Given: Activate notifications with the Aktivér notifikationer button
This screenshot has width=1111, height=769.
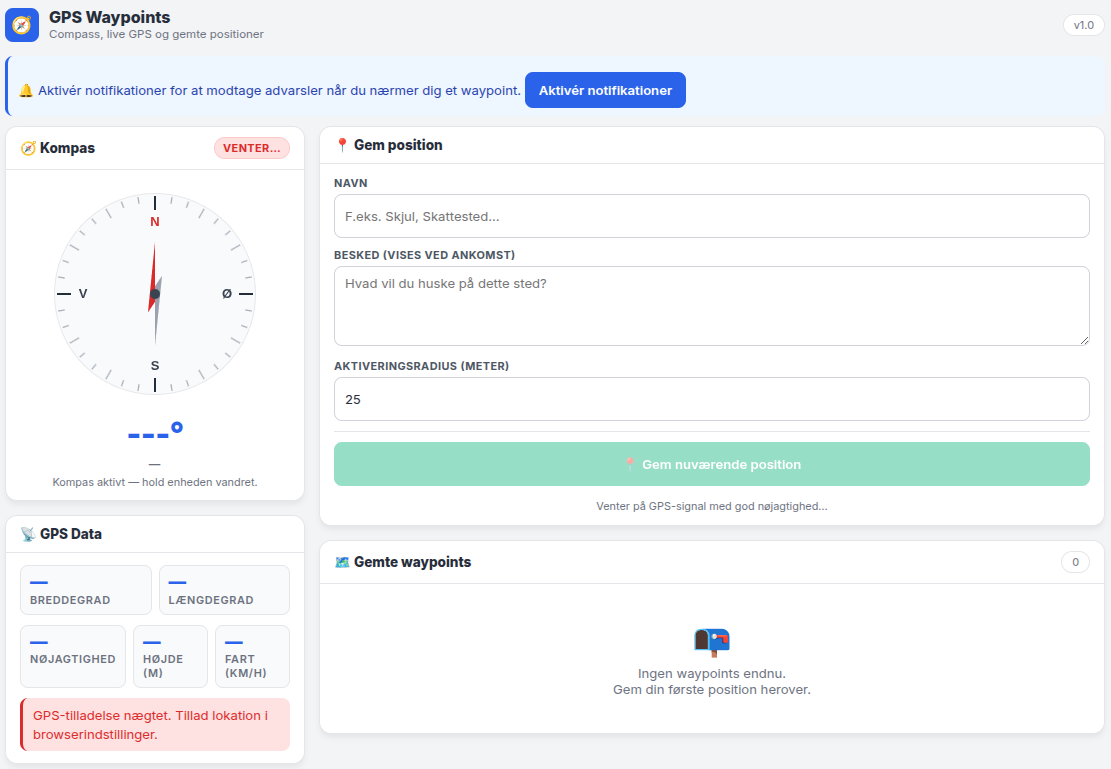Looking at the screenshot, I should click(x=605, y=90).
